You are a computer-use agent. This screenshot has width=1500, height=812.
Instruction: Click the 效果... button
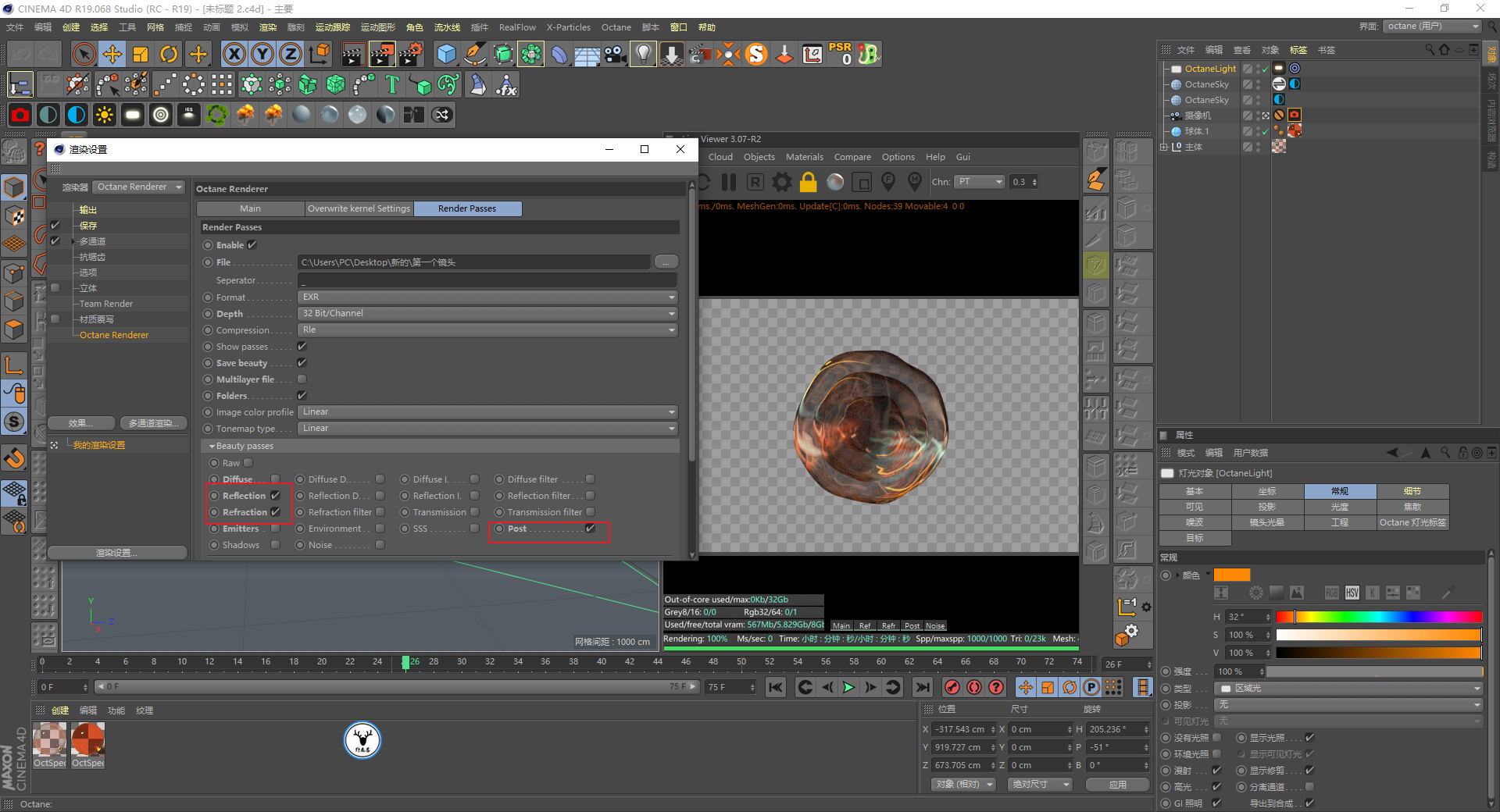pos(80,423)
